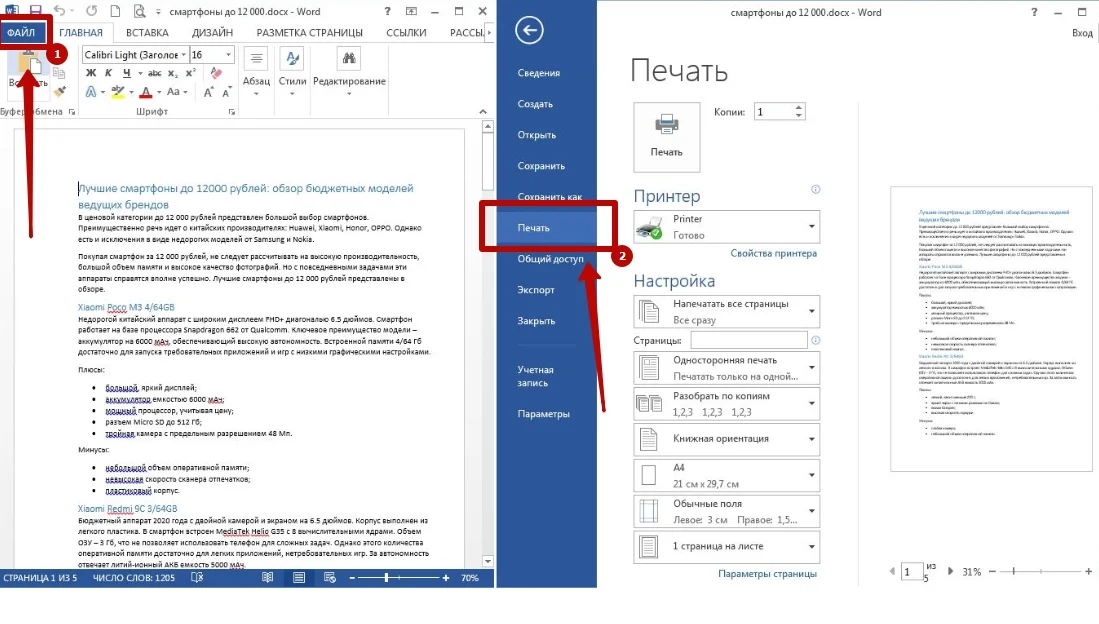Click the proofing errors book icon in status bar
This screenshot has height=624, width=1099.
click(197, 578)
